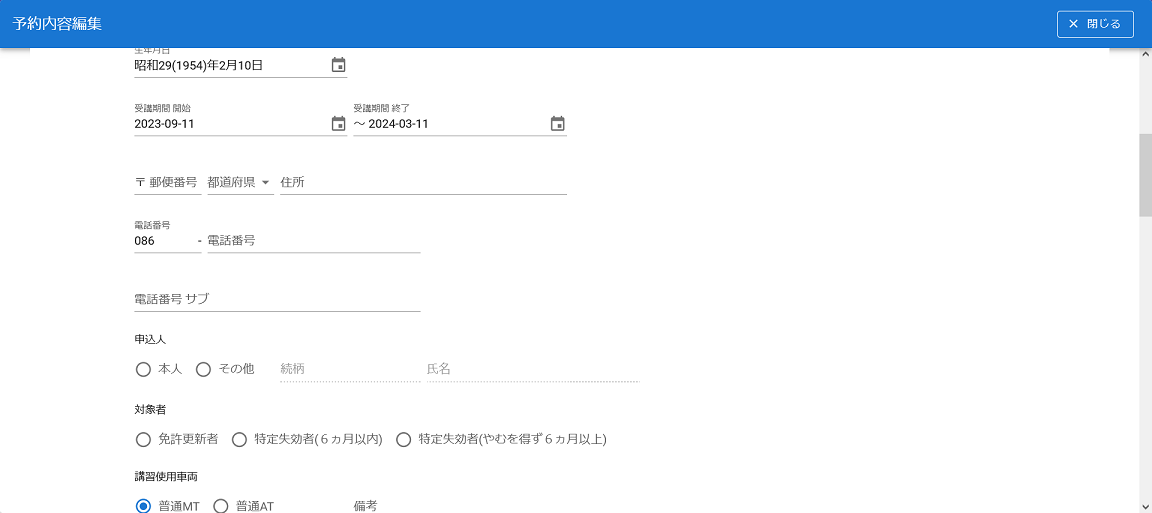Click the scrollbar down arrow
Viewport: 1152px width, 513px height.
click(1145, 506)
